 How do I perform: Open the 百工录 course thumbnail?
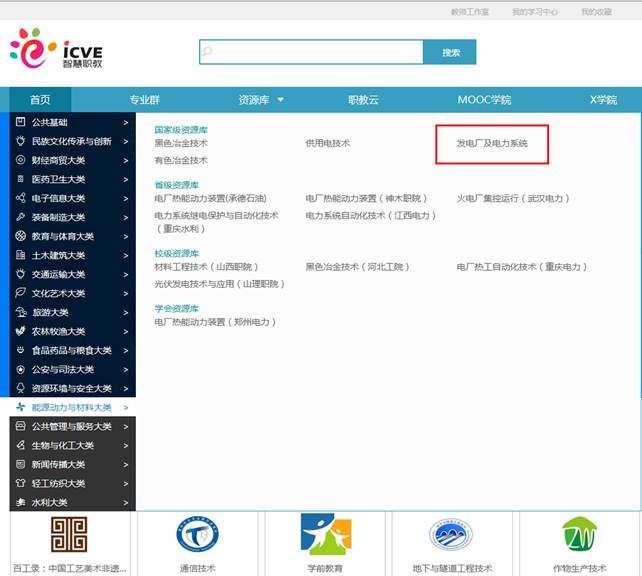click(69, 534)
